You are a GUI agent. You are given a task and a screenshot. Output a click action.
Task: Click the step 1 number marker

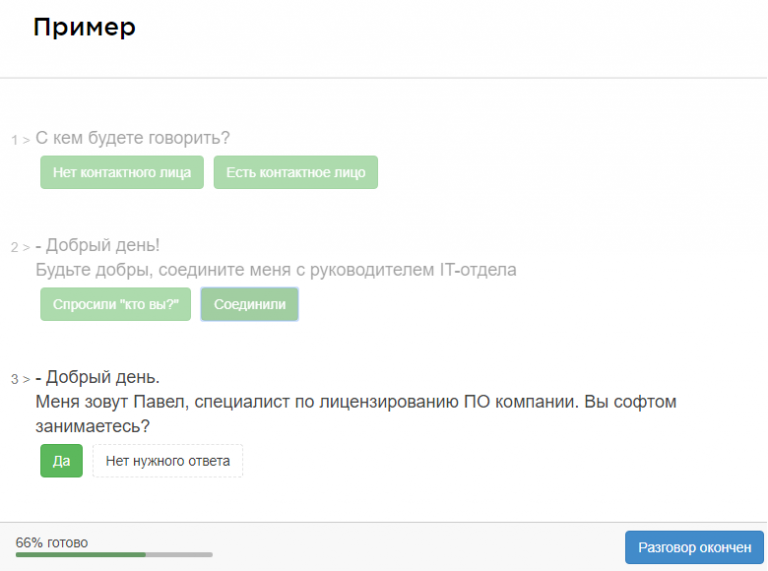click(x=15, y=140)
